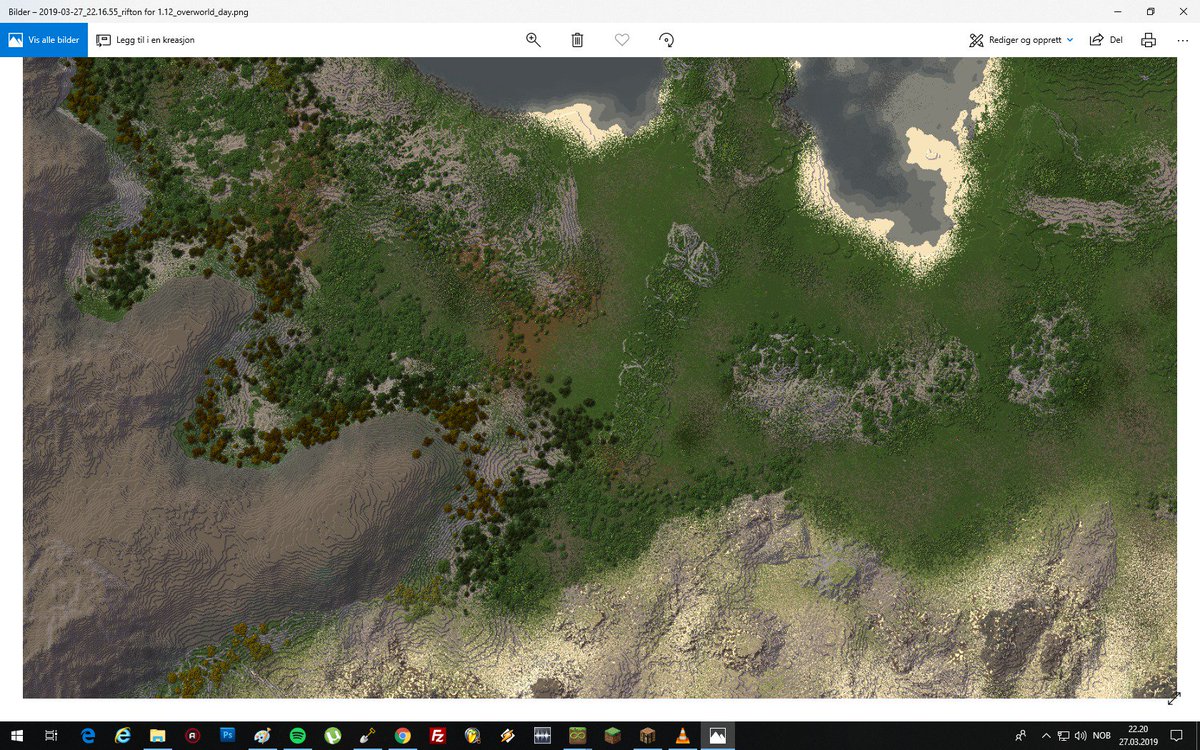This screenshot has height=750, width=1200.
Task: Click on the map image
Action: [600, 378]
